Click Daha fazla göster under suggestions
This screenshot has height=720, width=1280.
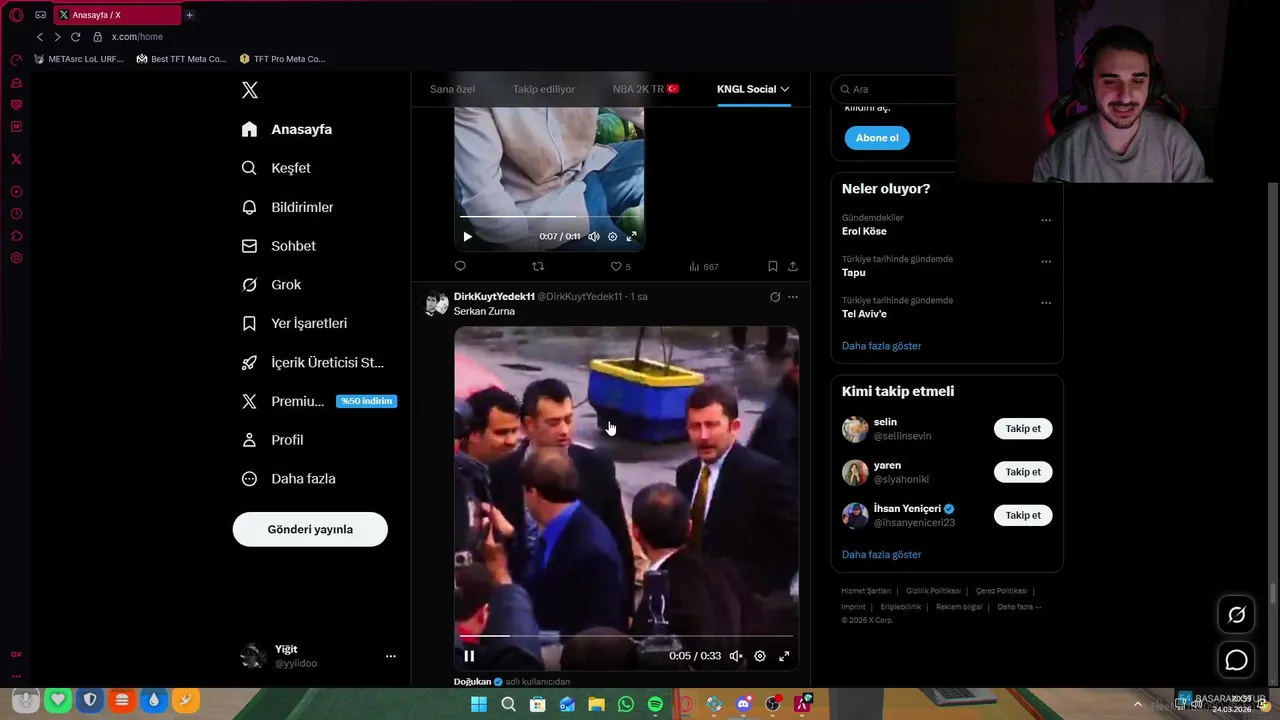point(881,554)
